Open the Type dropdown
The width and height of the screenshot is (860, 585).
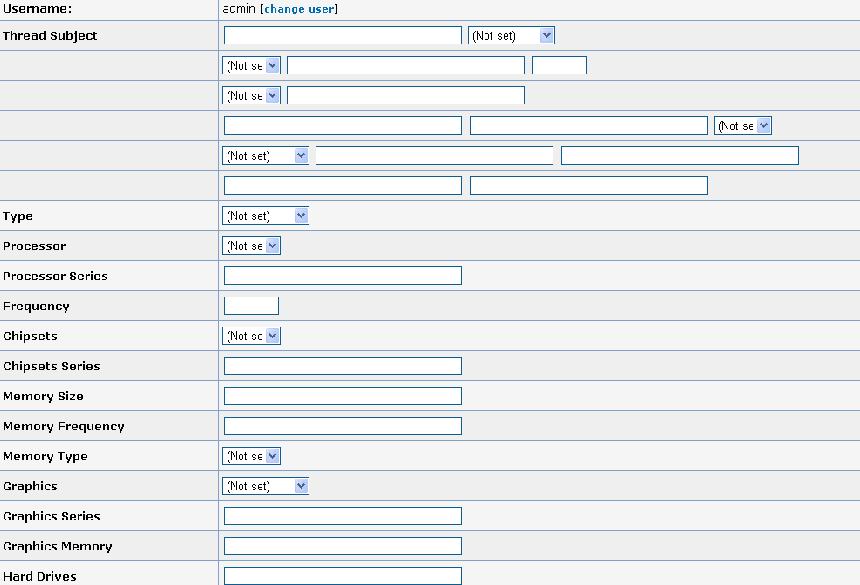click(x=265, y=216)
